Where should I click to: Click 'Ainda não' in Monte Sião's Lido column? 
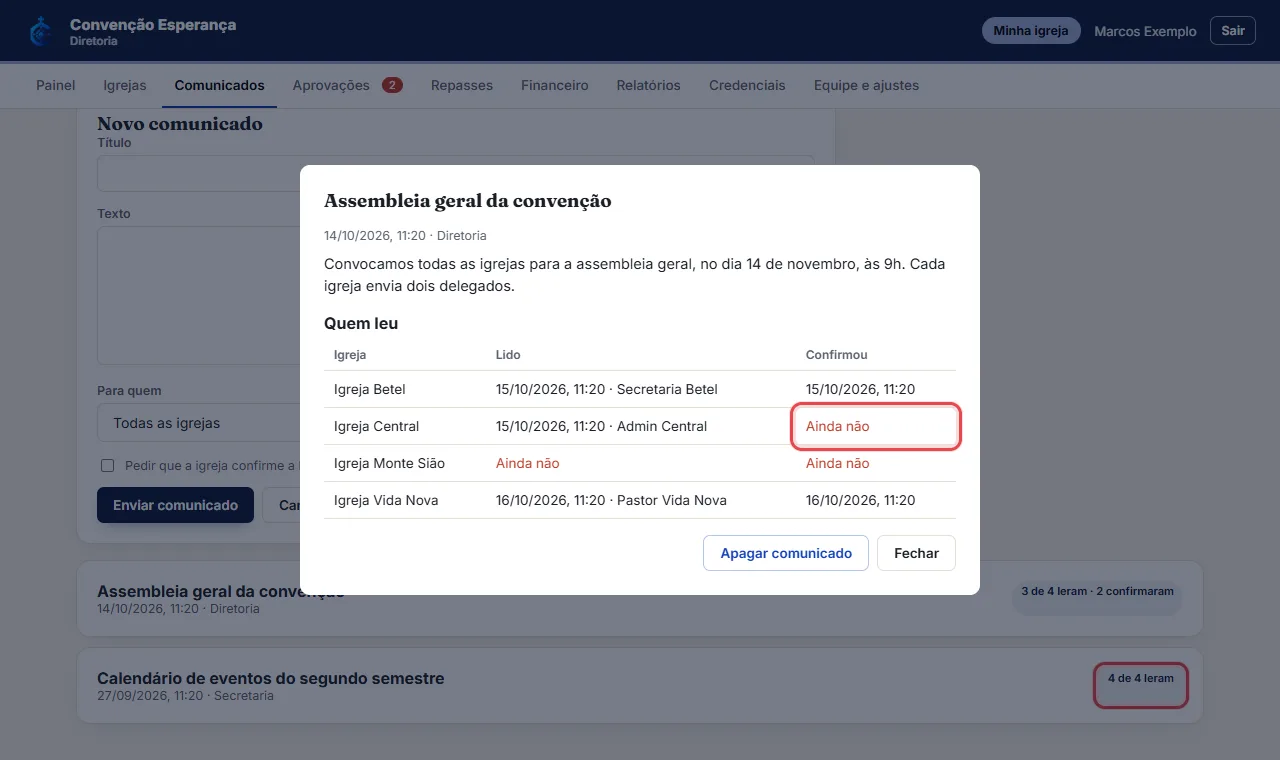(528, 463)
